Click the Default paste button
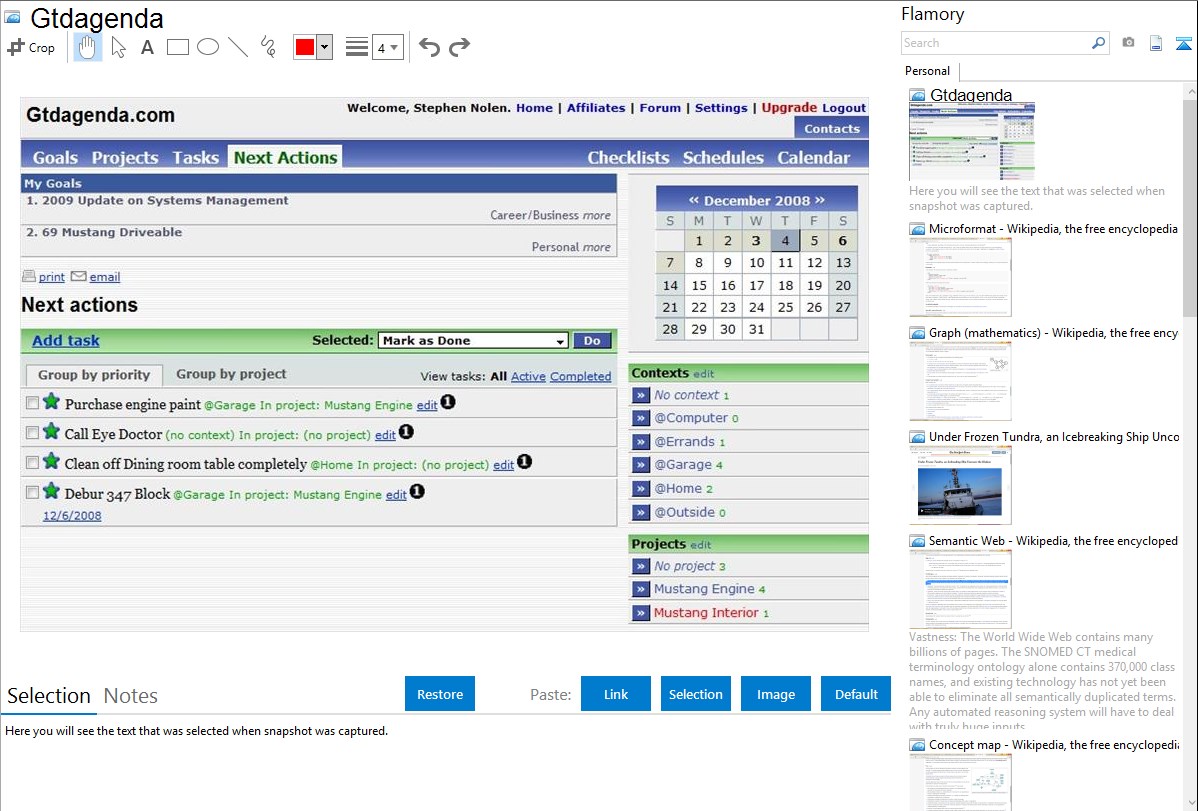 point(856,694)
